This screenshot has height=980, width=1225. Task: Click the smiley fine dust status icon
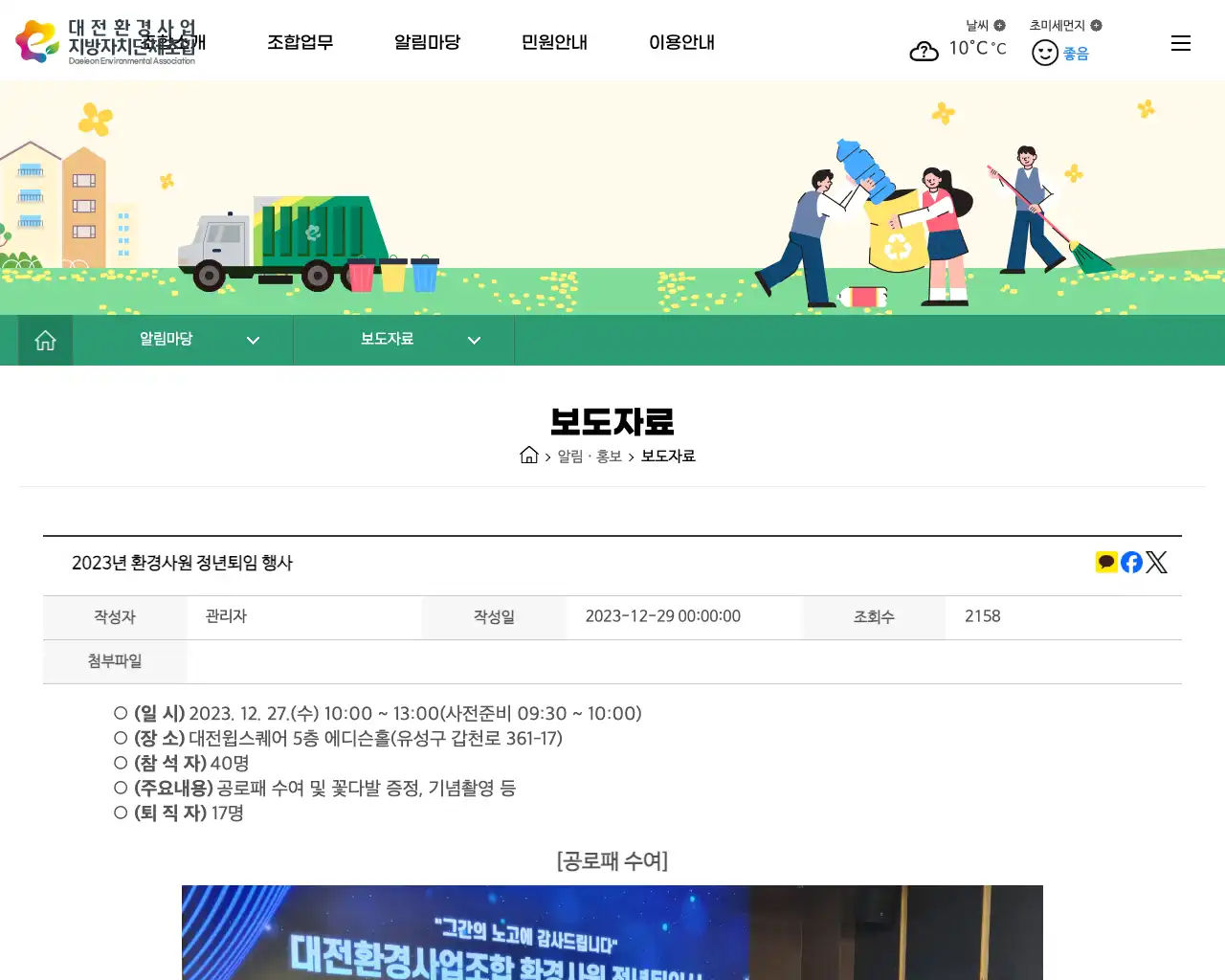[x=1044, y=53]
